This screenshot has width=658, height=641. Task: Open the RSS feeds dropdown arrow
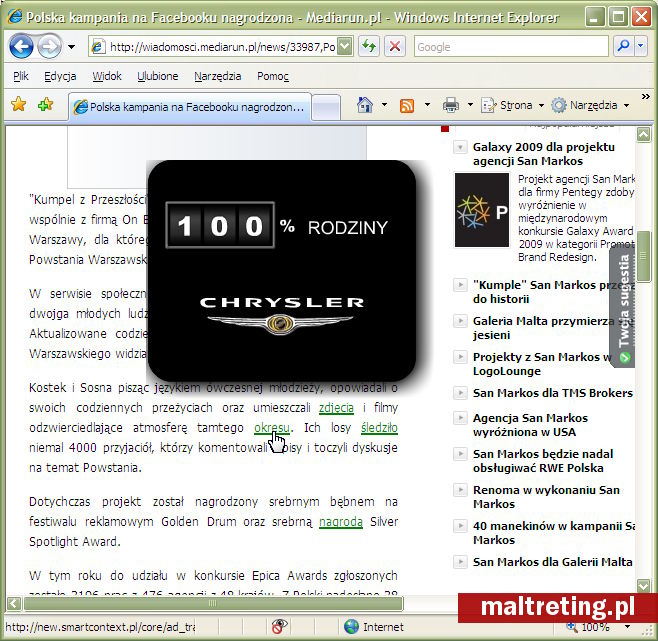pos(427,105)
